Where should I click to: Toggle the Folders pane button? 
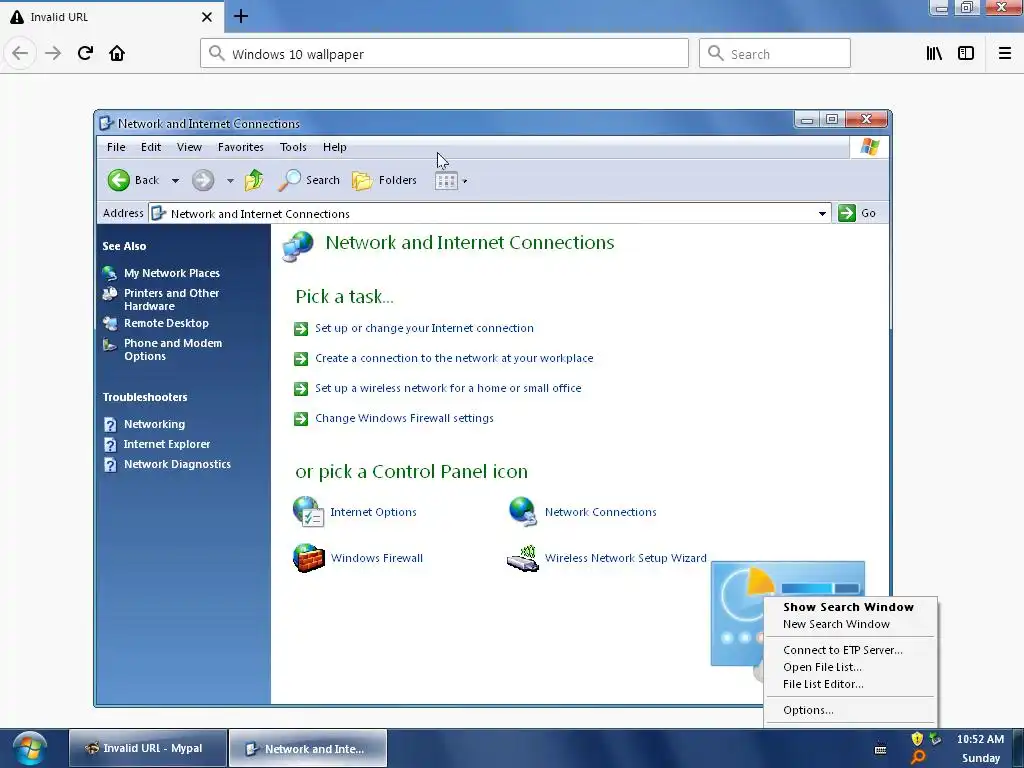(x=385, y=180)
